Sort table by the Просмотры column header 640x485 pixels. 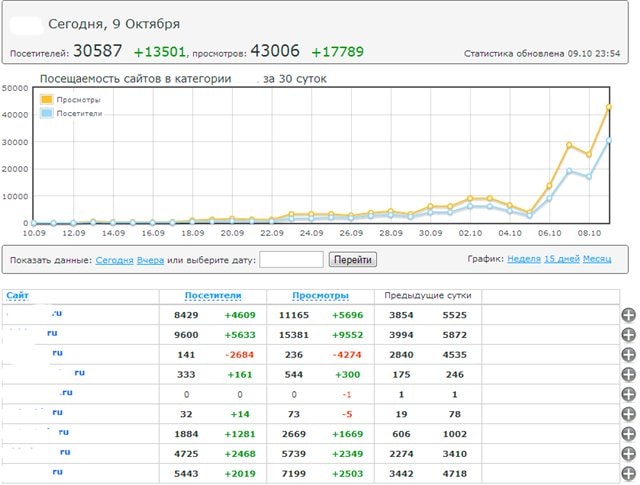pyautogui.click(x=320, y=296)
